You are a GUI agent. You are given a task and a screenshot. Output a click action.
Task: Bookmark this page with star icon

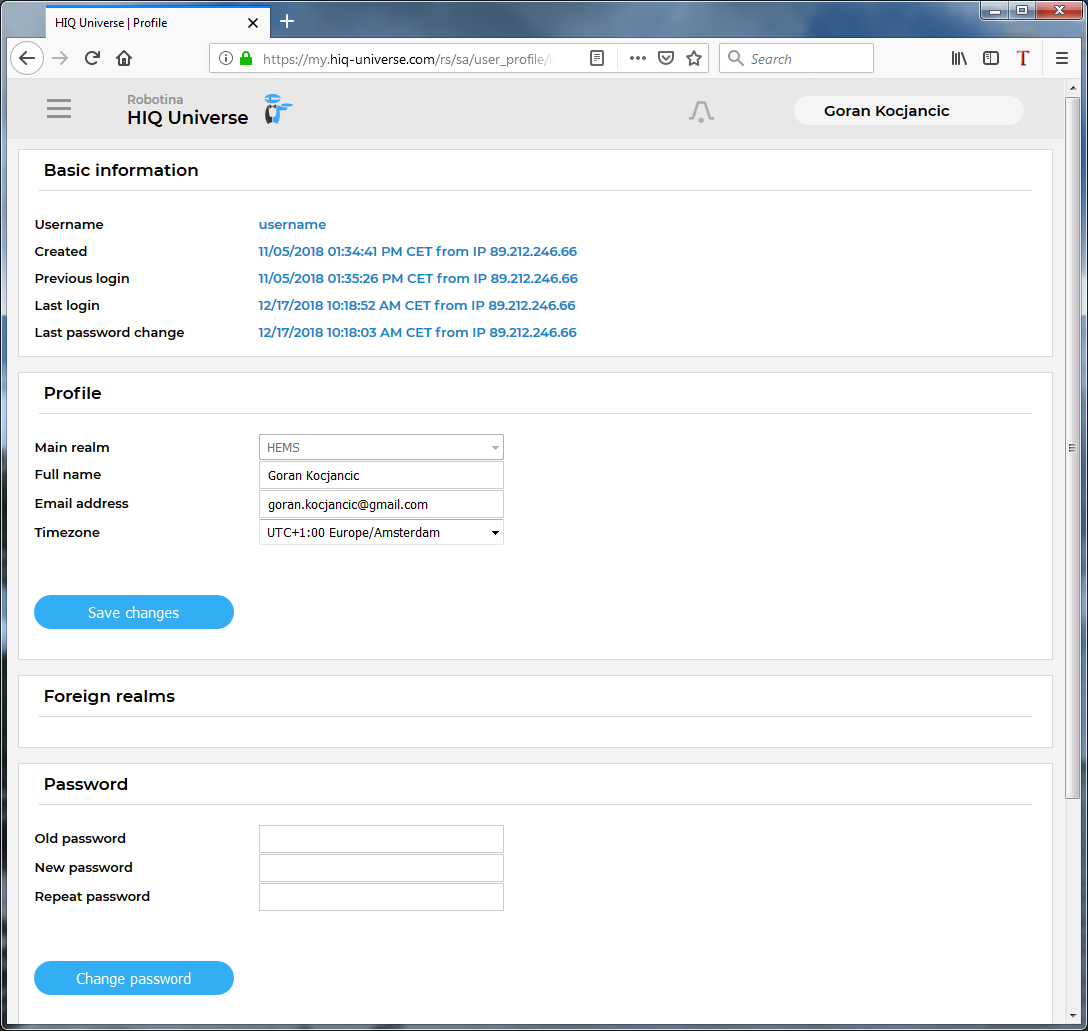tap(694, 59)
